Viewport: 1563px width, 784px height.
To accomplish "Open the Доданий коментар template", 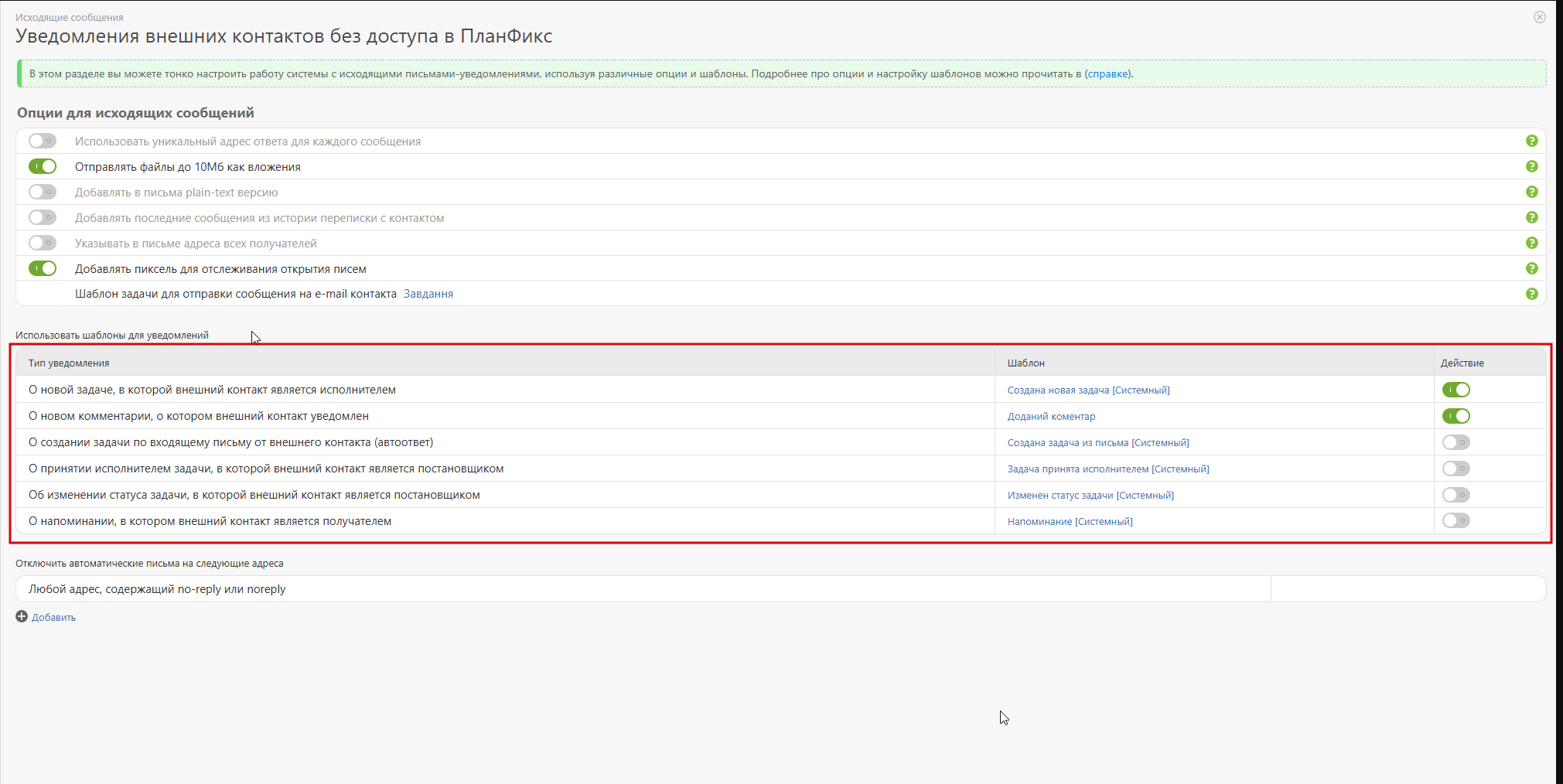I will 1051,417.
